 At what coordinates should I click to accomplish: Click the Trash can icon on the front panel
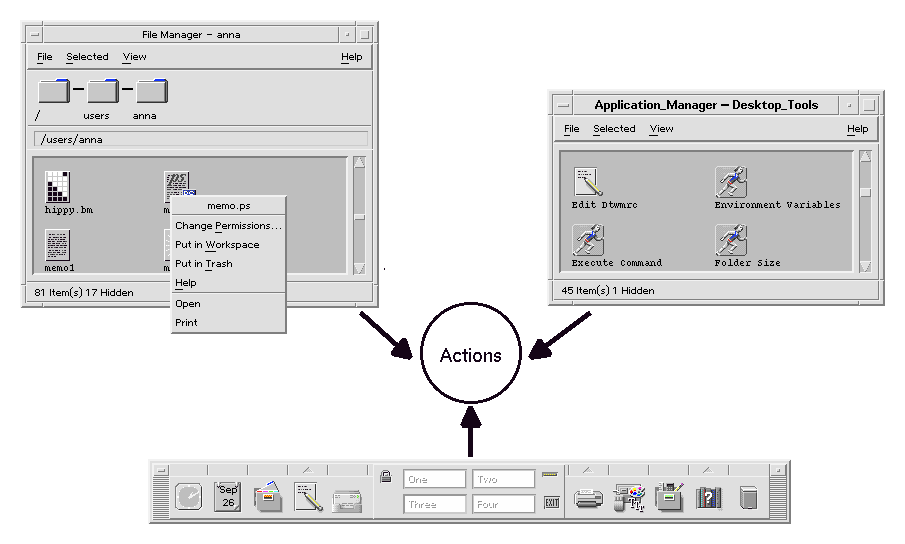[748, 498]
